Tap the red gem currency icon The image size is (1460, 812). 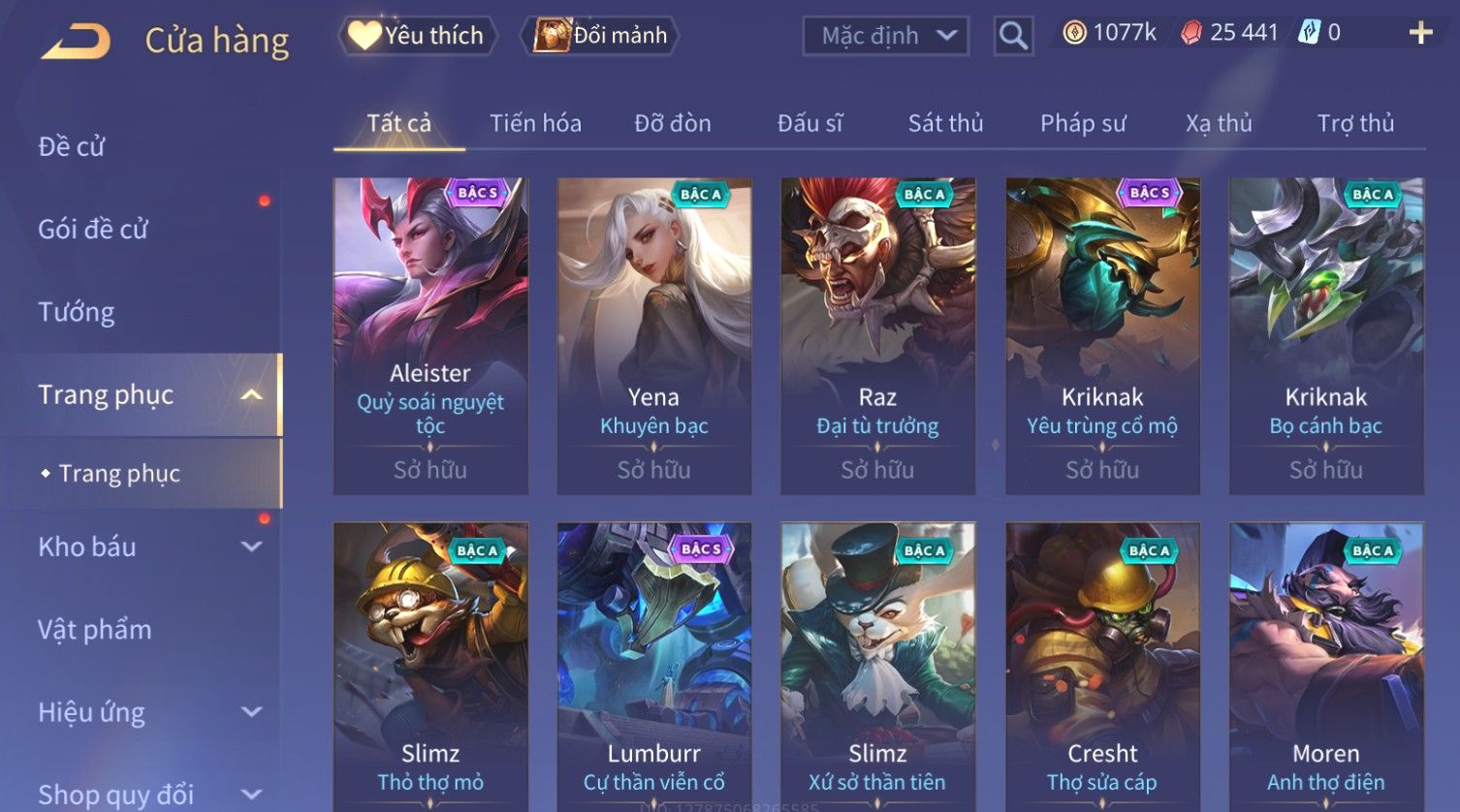click(1191, 33)
